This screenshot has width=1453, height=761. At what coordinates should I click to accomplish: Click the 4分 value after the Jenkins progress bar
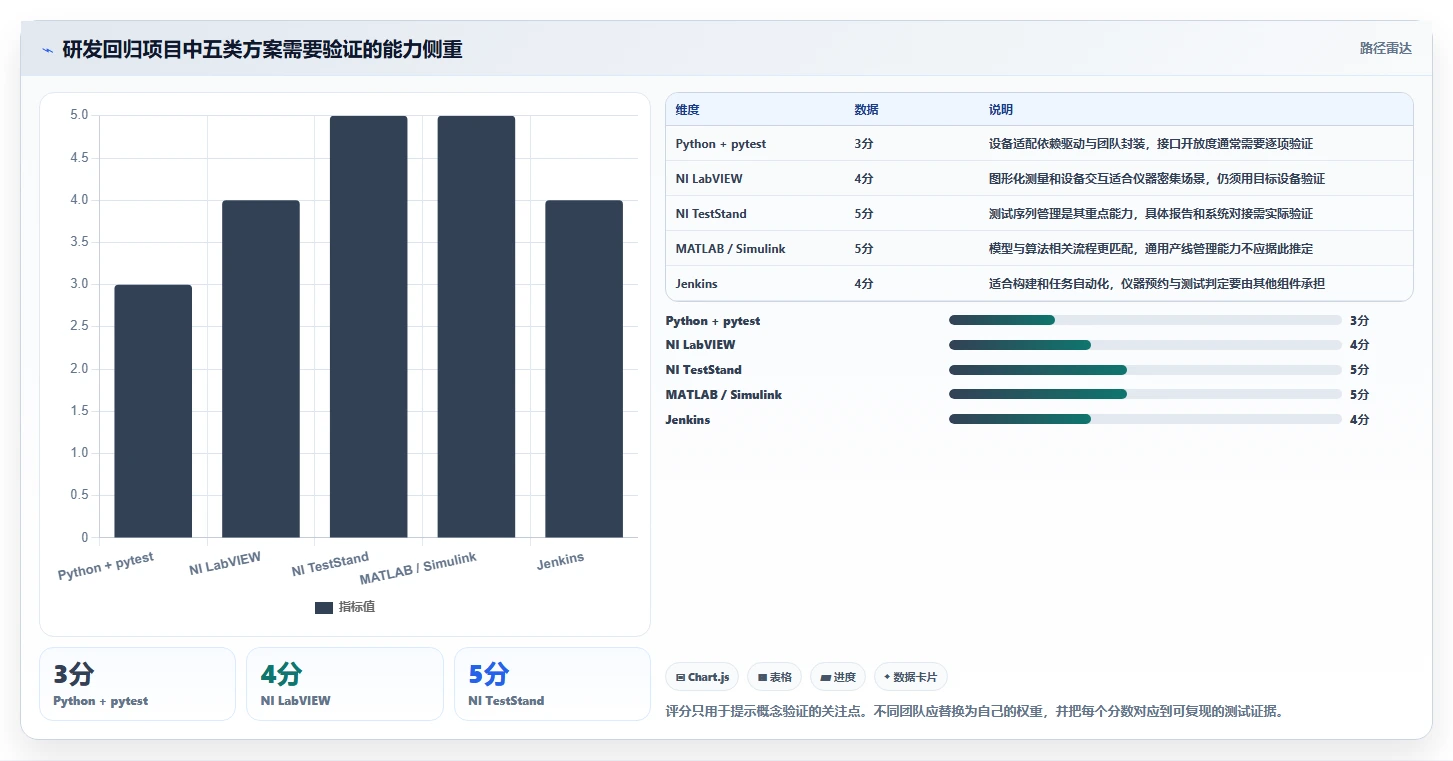[1359, 420]
